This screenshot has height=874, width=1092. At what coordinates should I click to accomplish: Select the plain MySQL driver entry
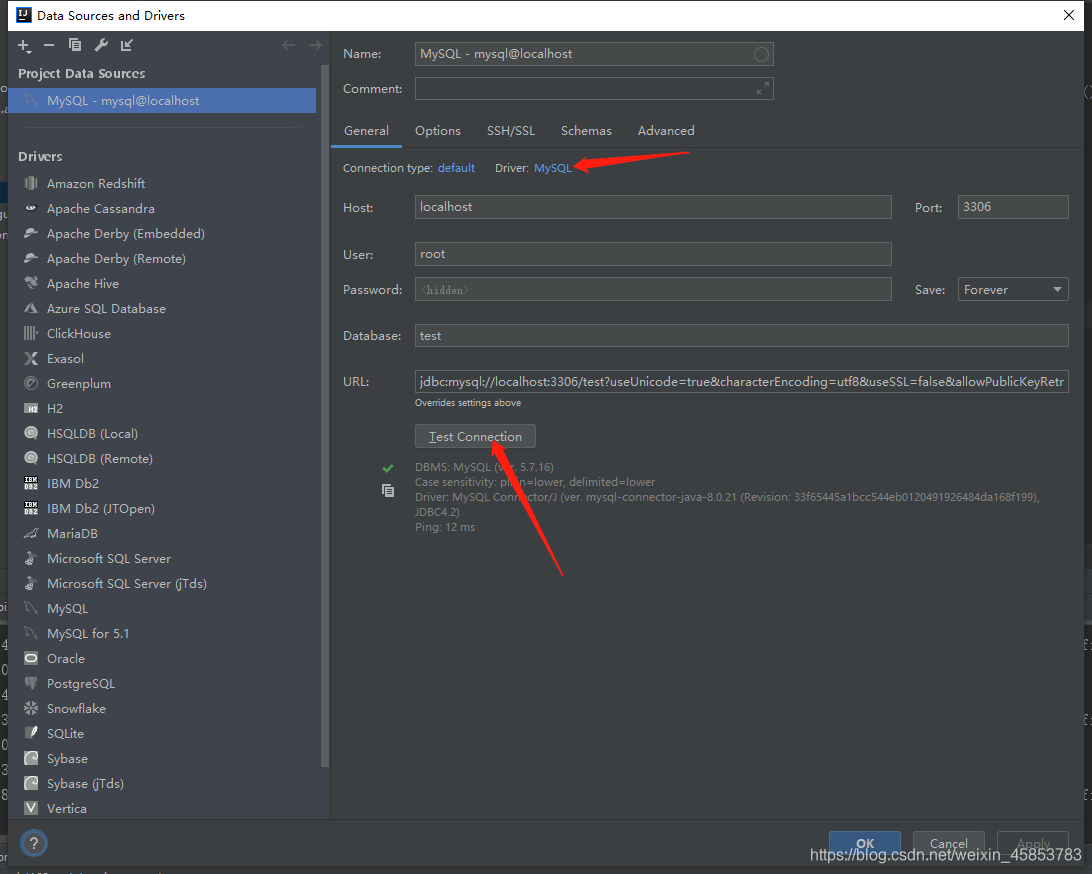click(68, 609)
